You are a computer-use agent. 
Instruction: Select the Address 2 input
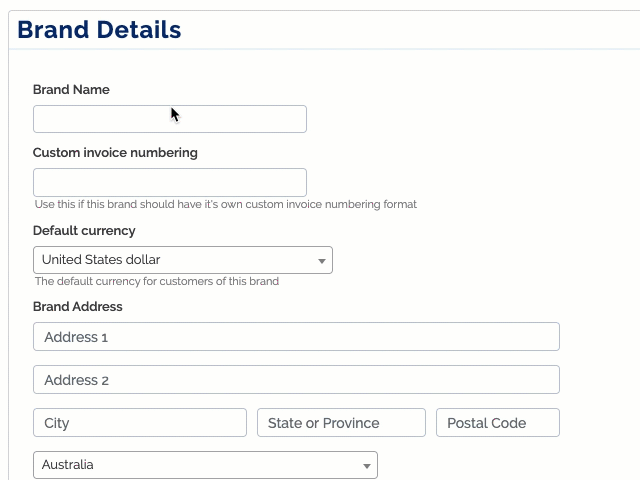tap(296, 380)
